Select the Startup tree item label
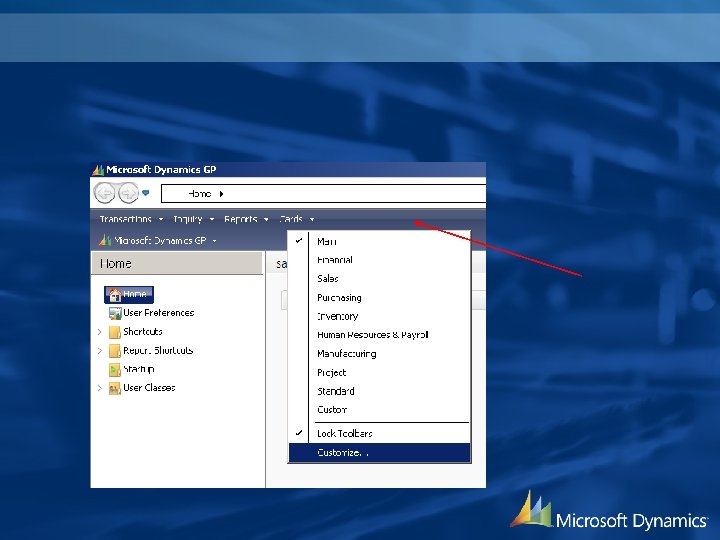Viewport: 720px width, 540px height. [139, 369]
